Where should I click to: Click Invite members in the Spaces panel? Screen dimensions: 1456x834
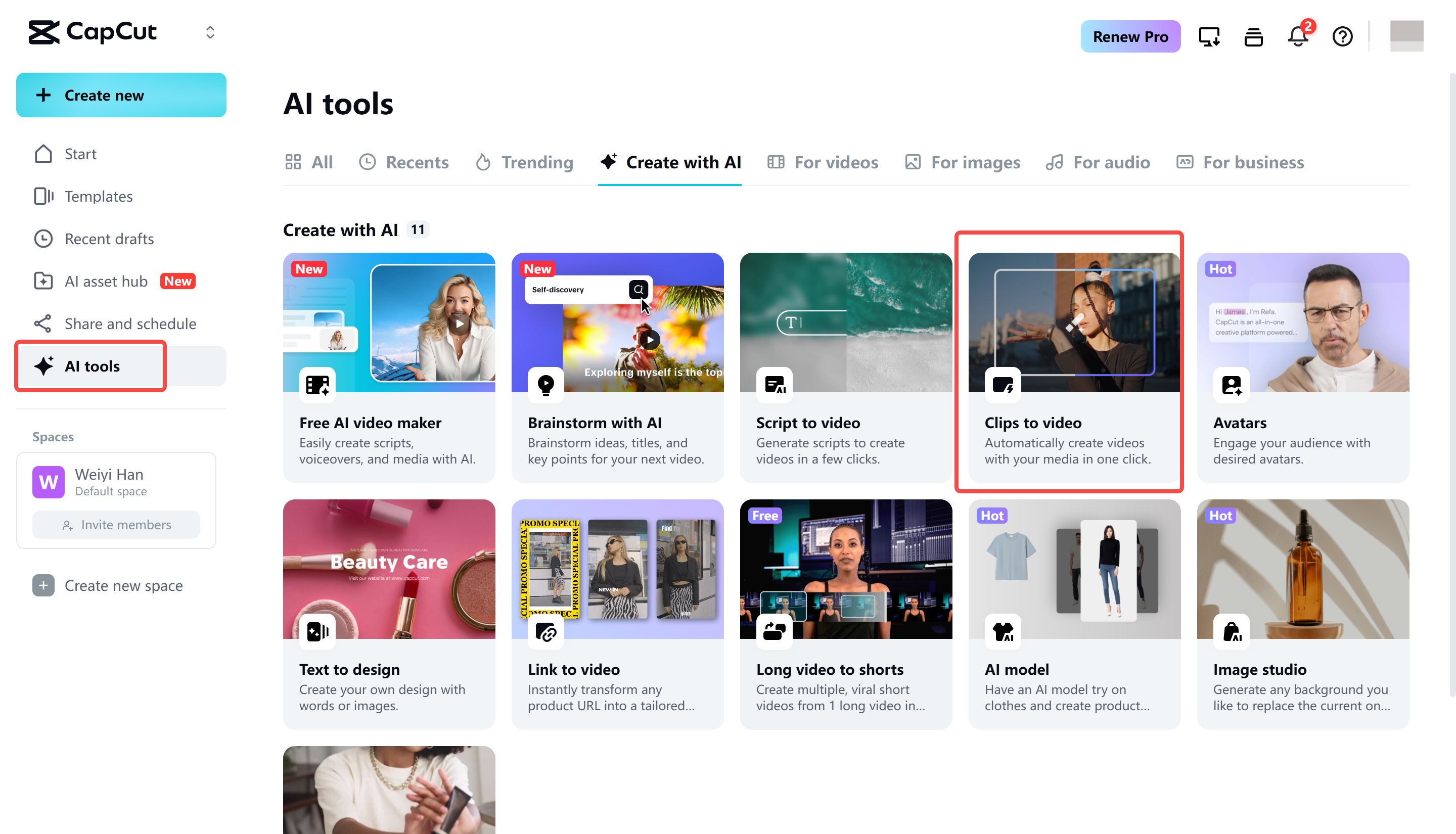coord(116,524)
